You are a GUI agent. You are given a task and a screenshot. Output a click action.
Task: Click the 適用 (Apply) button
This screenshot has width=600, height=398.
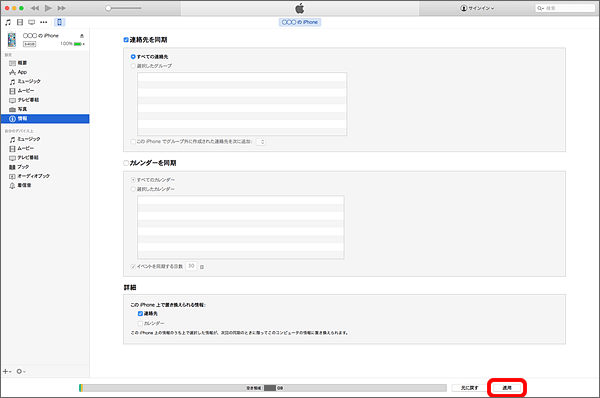point(507,388)
